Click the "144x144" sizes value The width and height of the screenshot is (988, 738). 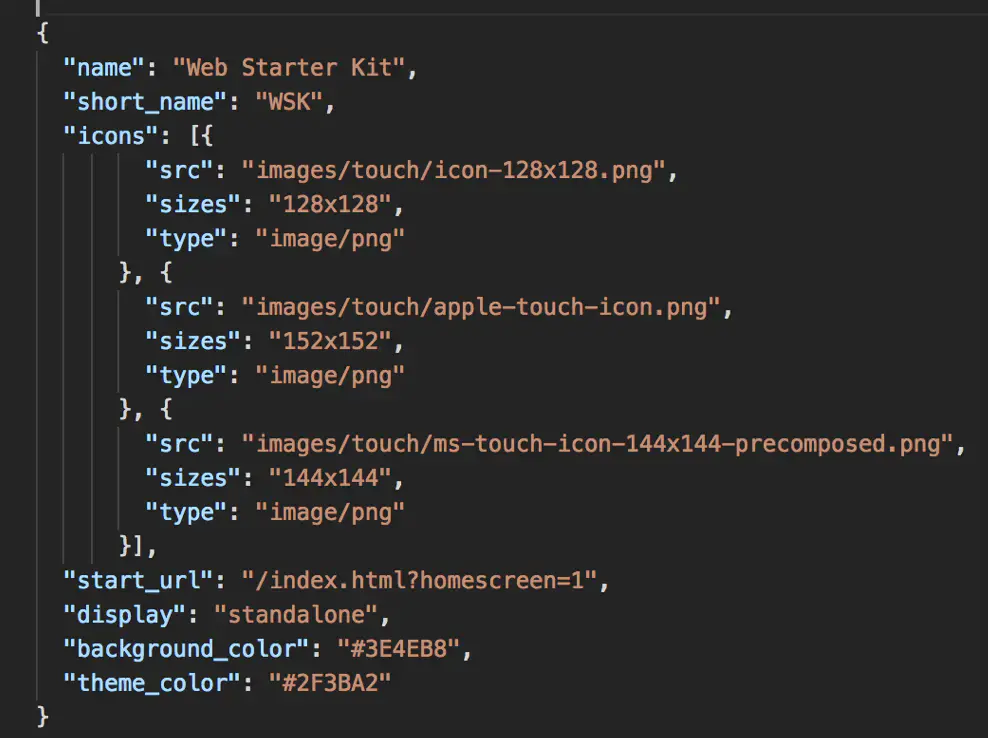tap(330, 478)
